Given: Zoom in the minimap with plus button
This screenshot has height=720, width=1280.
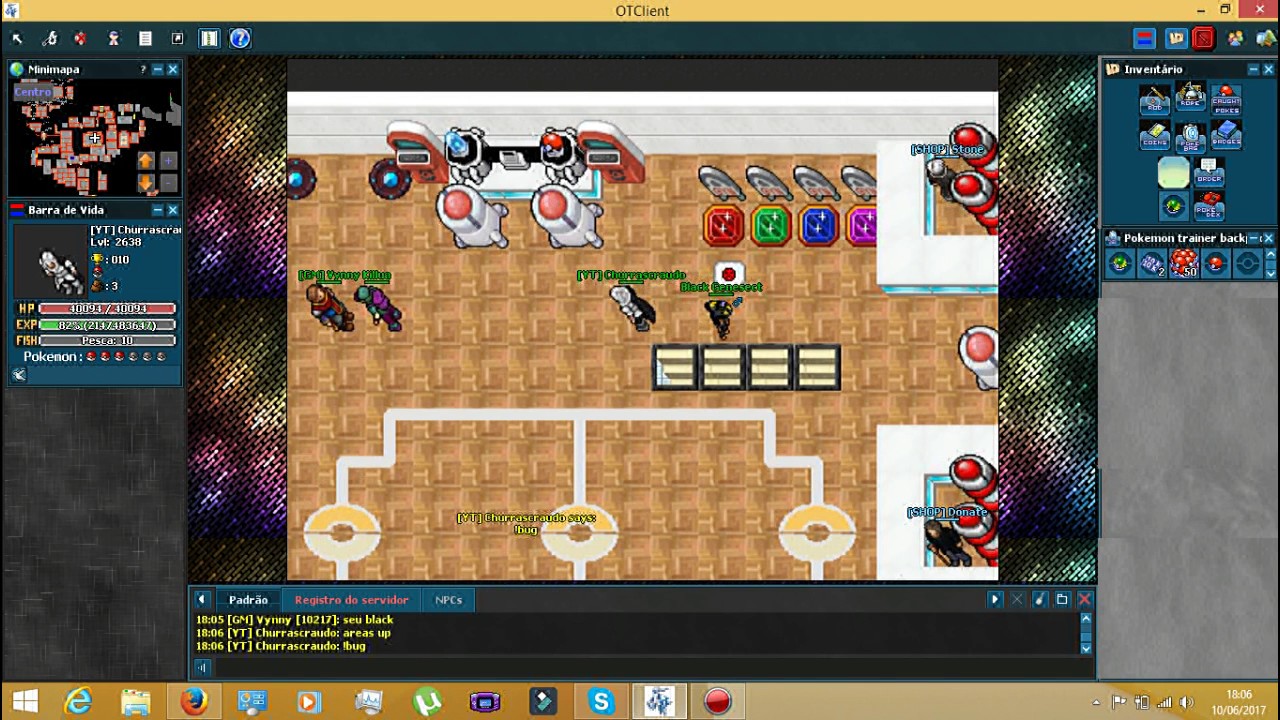Looking at the screenshot, I should [x=168, y=161].
